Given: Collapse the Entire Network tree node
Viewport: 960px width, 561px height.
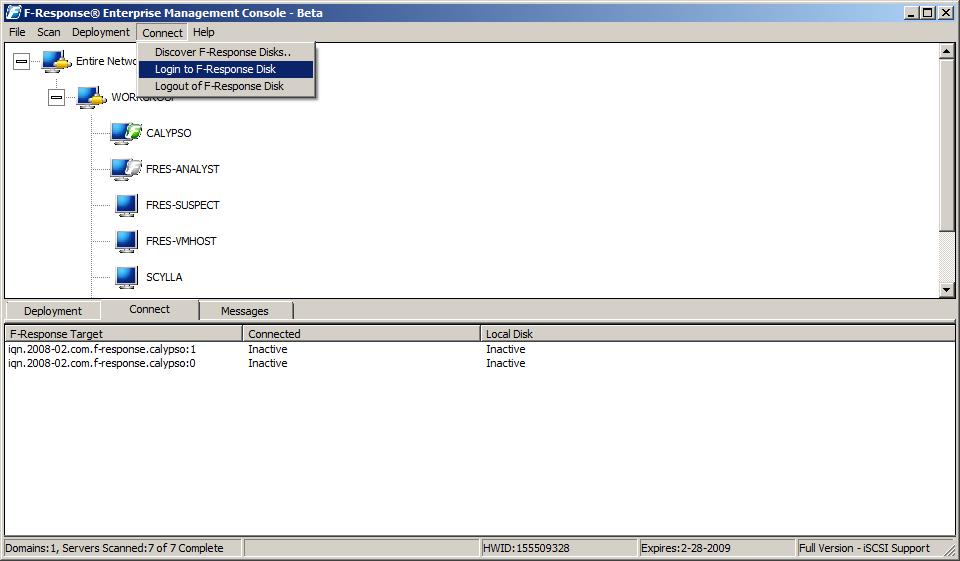Looking at the screenshot, I should 21,61.
